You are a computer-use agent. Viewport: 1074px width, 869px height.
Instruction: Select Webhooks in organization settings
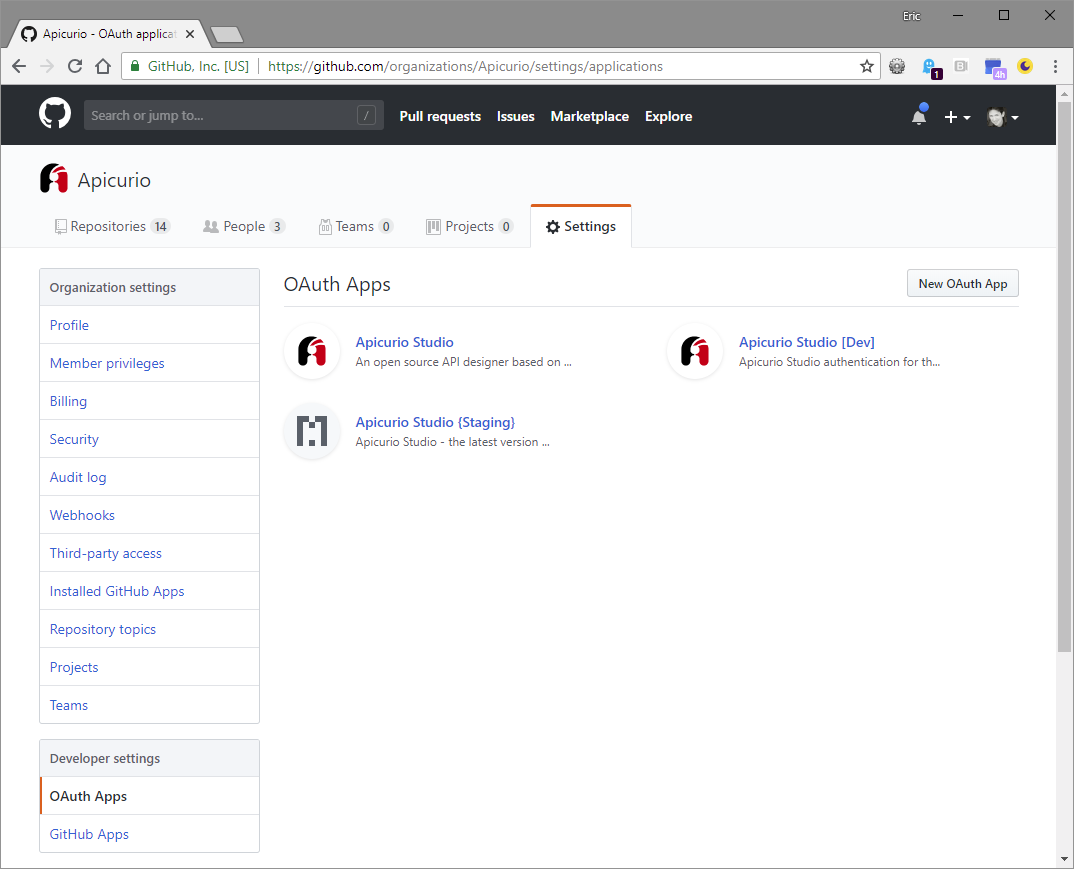[x=82, y=515]
